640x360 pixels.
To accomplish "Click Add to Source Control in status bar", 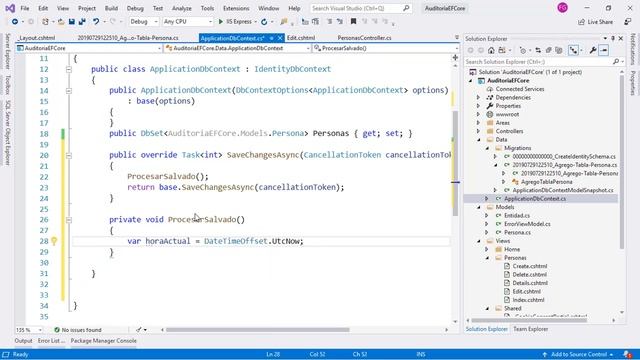I will [x=578, y=354].
